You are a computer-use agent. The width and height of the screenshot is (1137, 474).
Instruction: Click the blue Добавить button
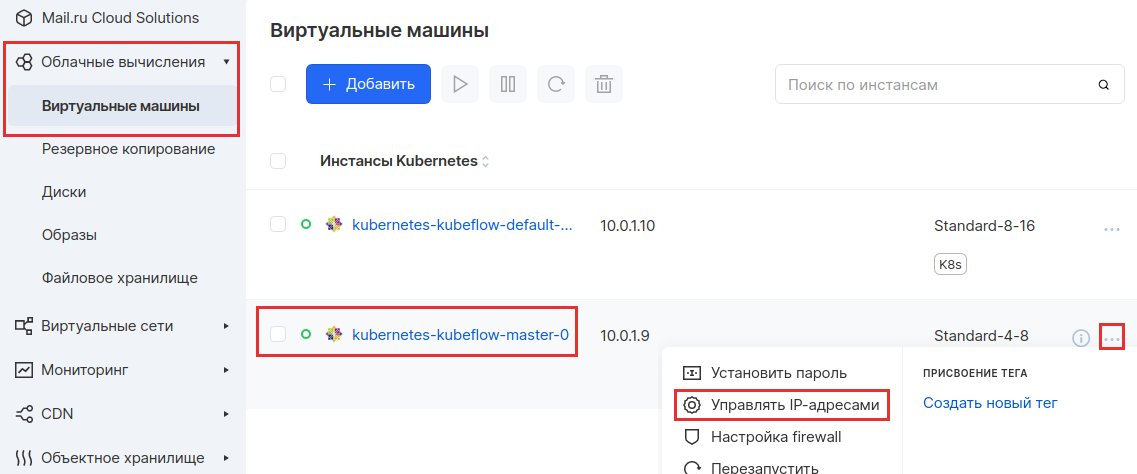[368, 84]
